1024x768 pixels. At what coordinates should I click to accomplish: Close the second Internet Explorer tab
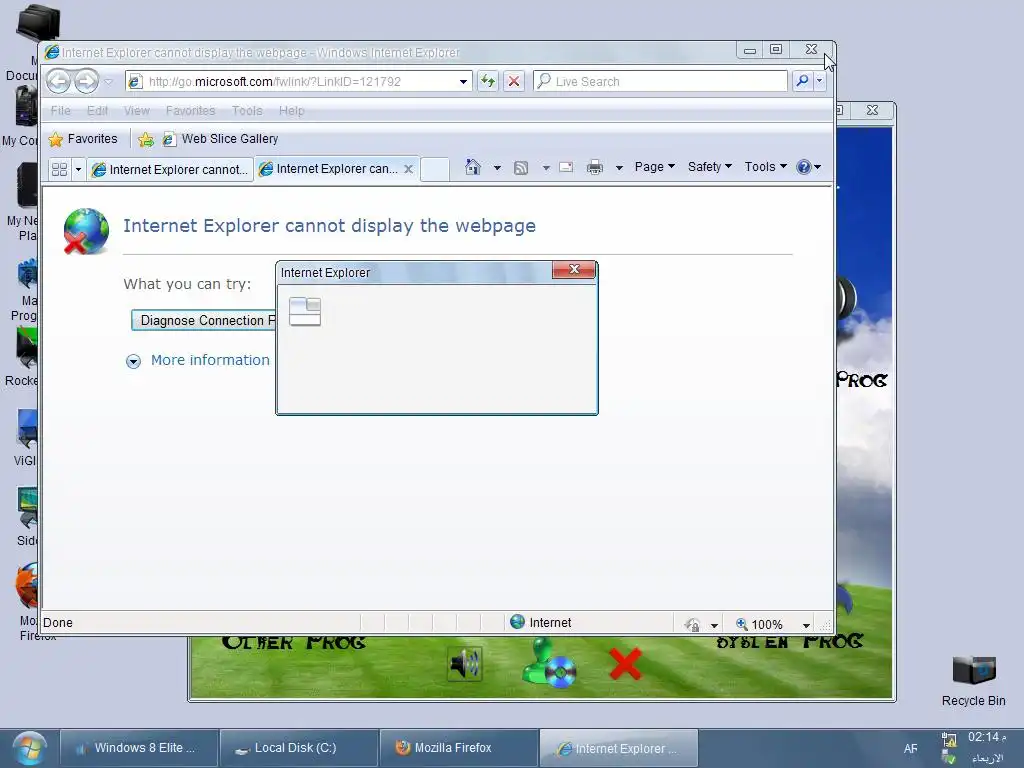[x=408, y=169]
